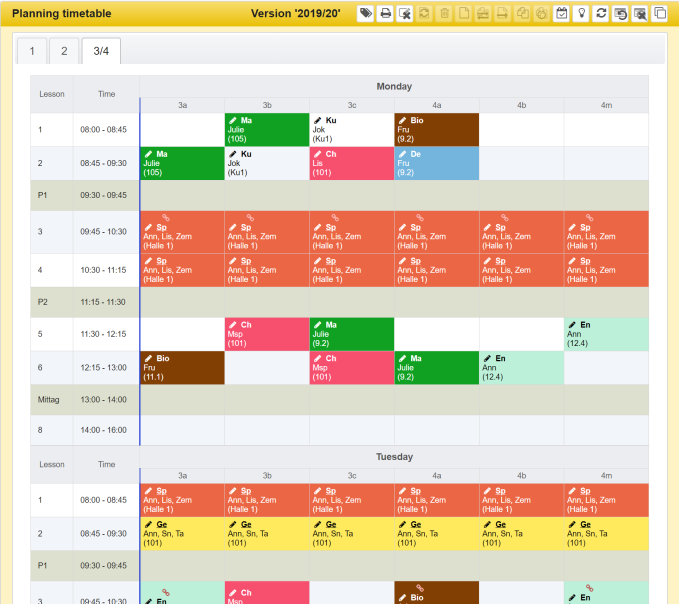This screenshot has height=604, width=679.
Task: Click the printer icon to print timetable
Action: [x=385, y=14]
